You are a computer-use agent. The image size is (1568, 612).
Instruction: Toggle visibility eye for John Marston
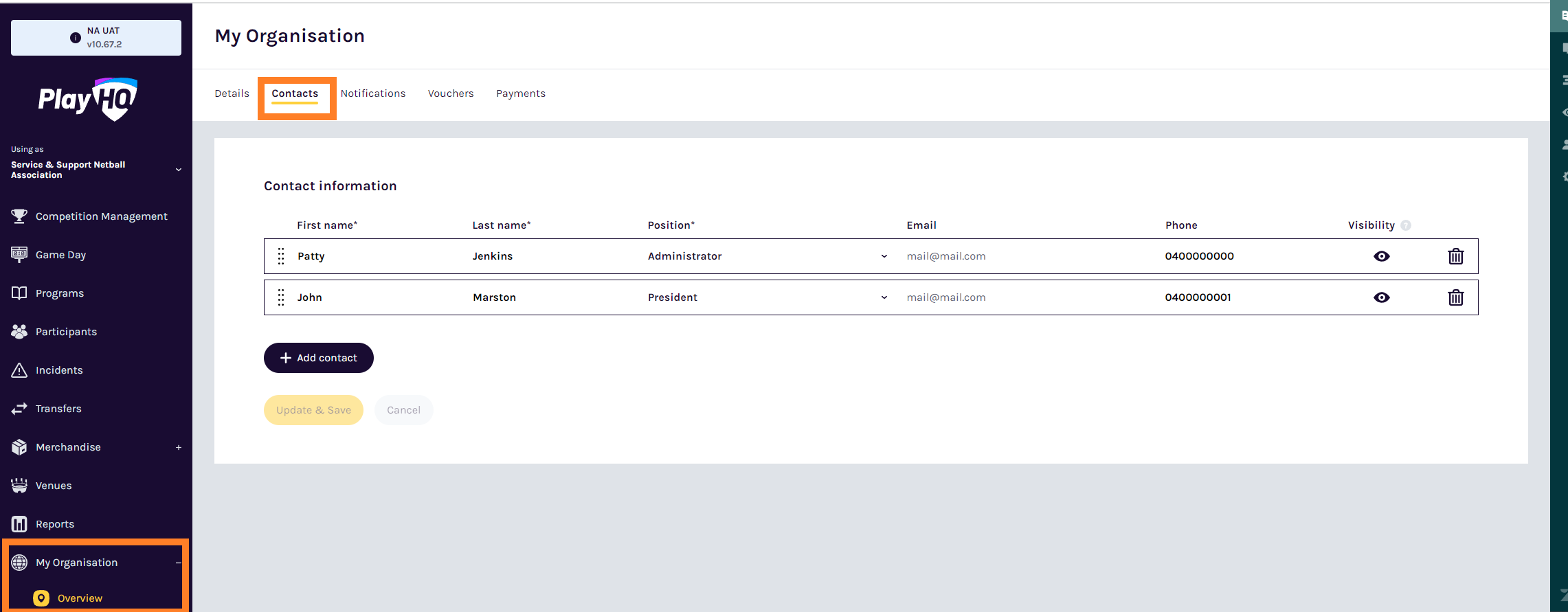click(1381, 297)
